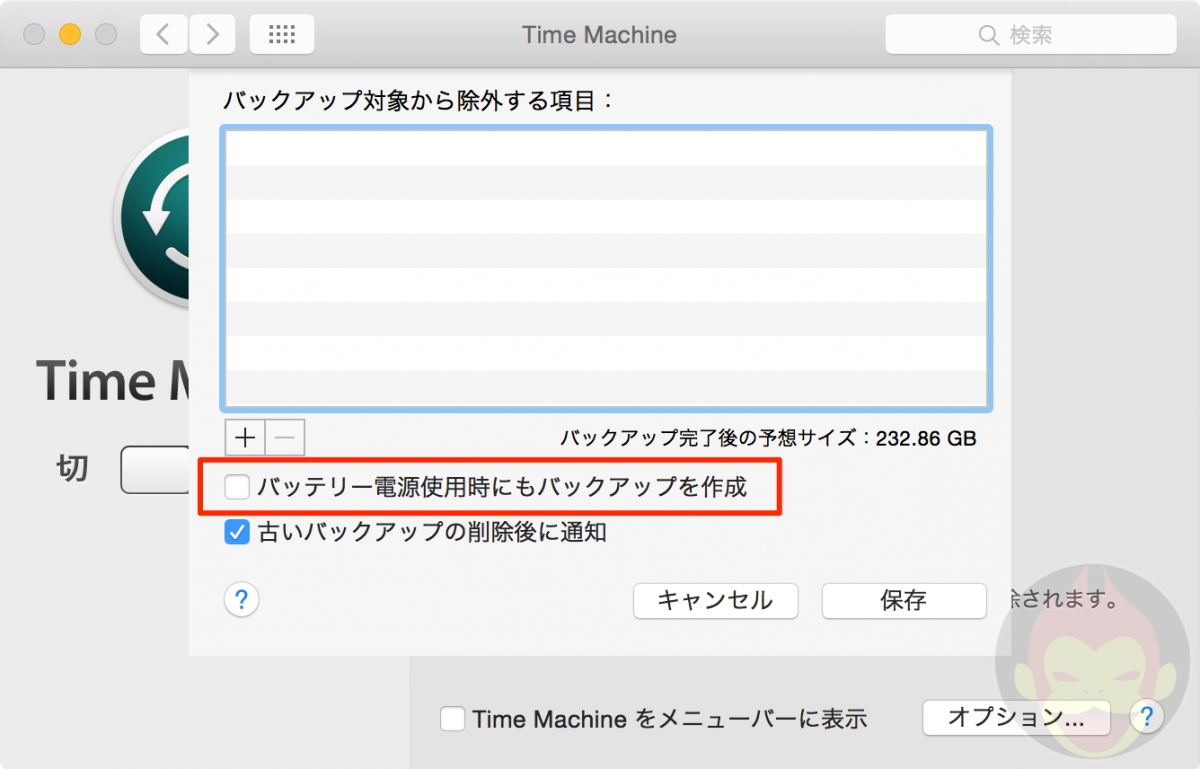
Task: Enable backup while on battery power
Action: tap(236, 487)
